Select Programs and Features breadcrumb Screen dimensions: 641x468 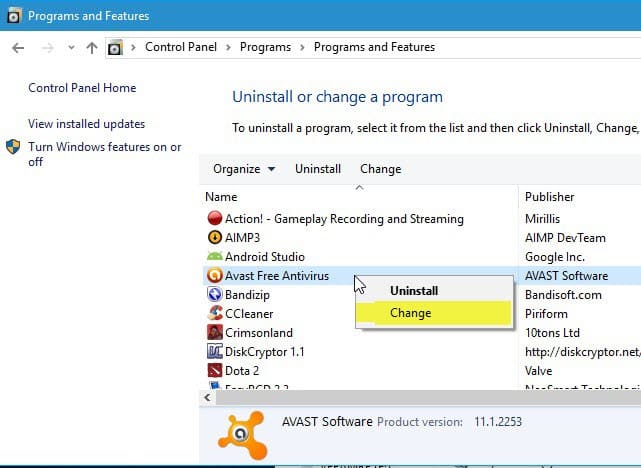coord(374,47)
